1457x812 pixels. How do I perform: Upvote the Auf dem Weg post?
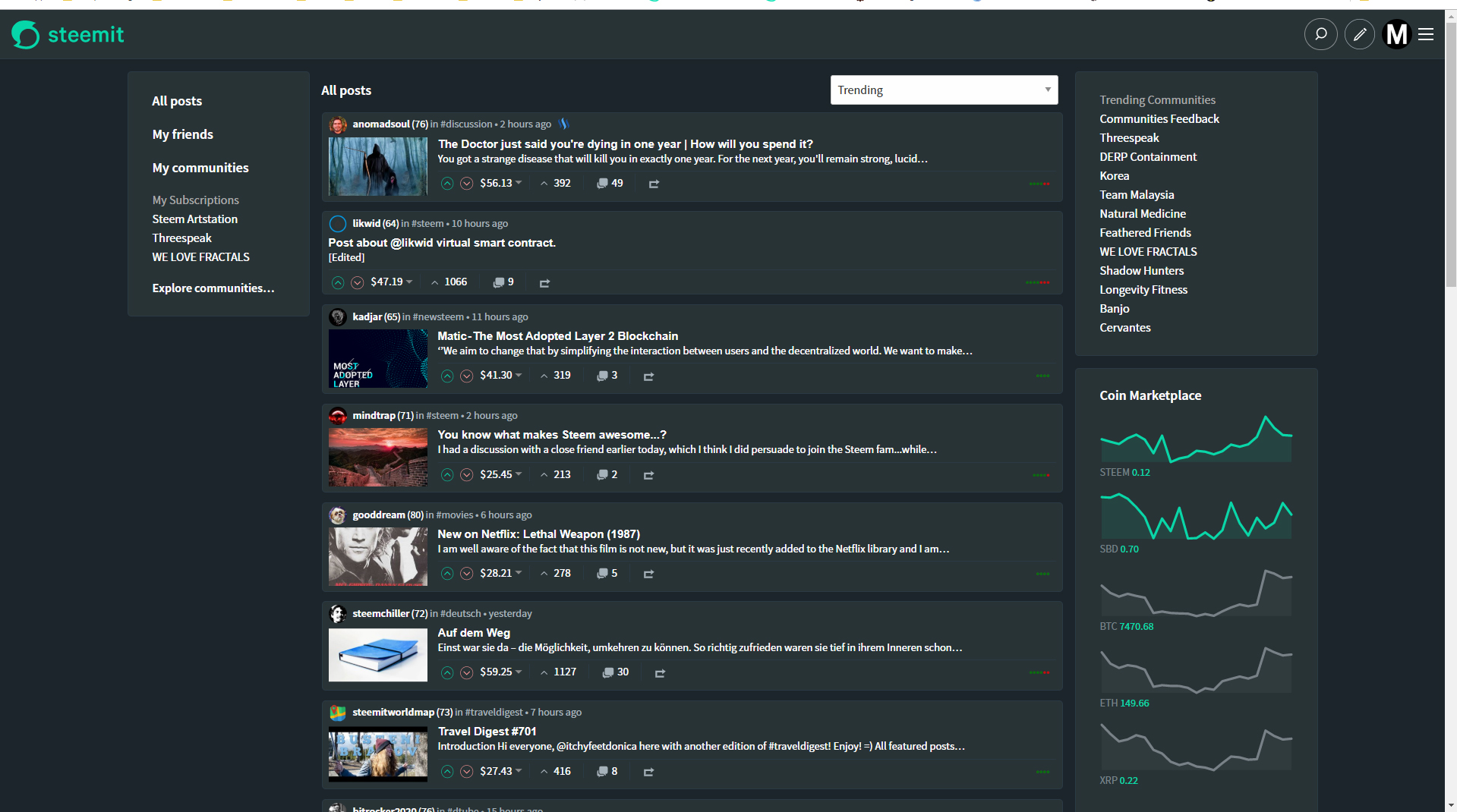[x=447, y=672]
